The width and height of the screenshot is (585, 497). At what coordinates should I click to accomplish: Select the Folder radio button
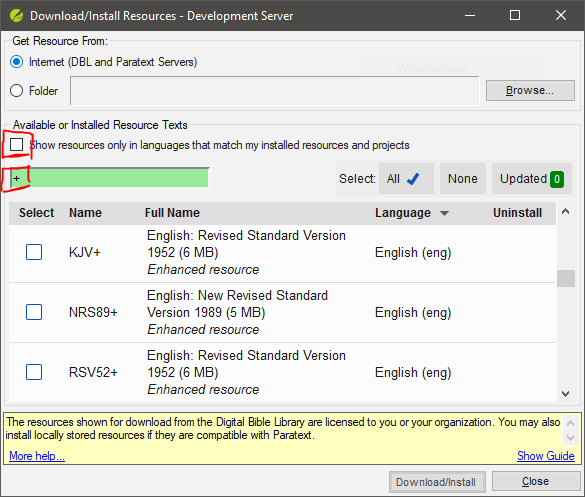pos(16,91)
